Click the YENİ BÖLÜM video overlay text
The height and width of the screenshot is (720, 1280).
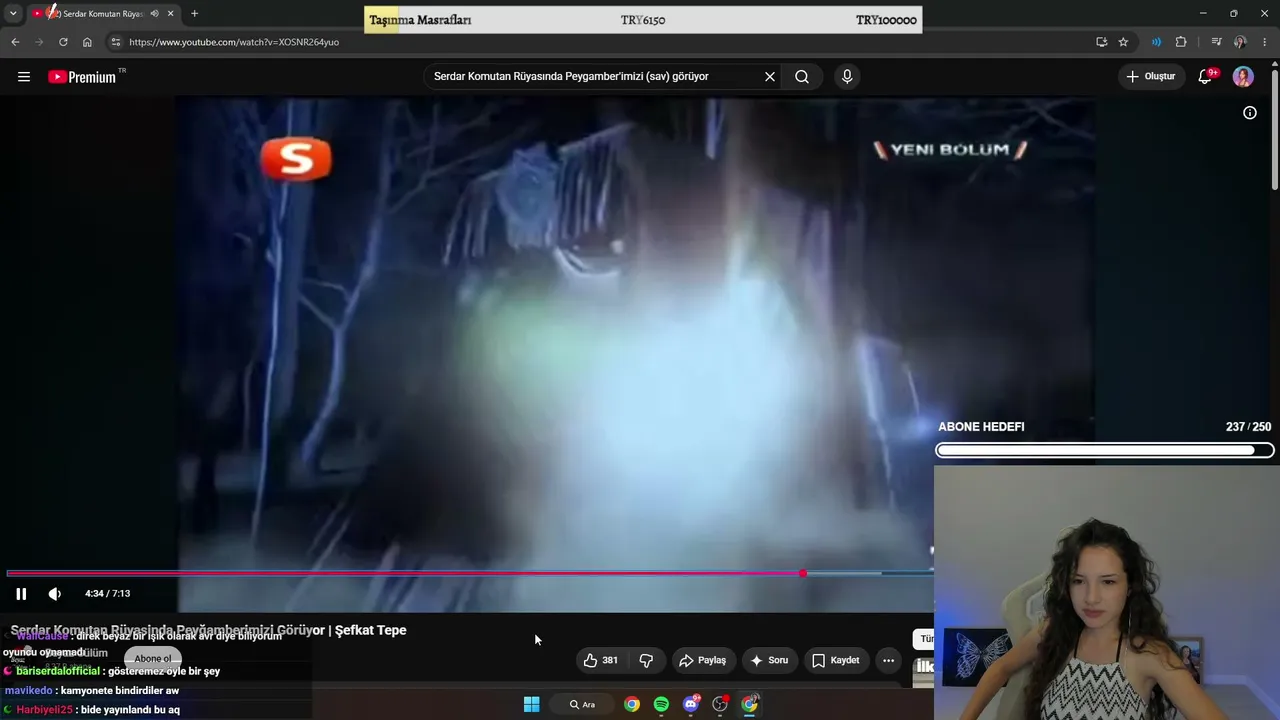click(950, 150)
